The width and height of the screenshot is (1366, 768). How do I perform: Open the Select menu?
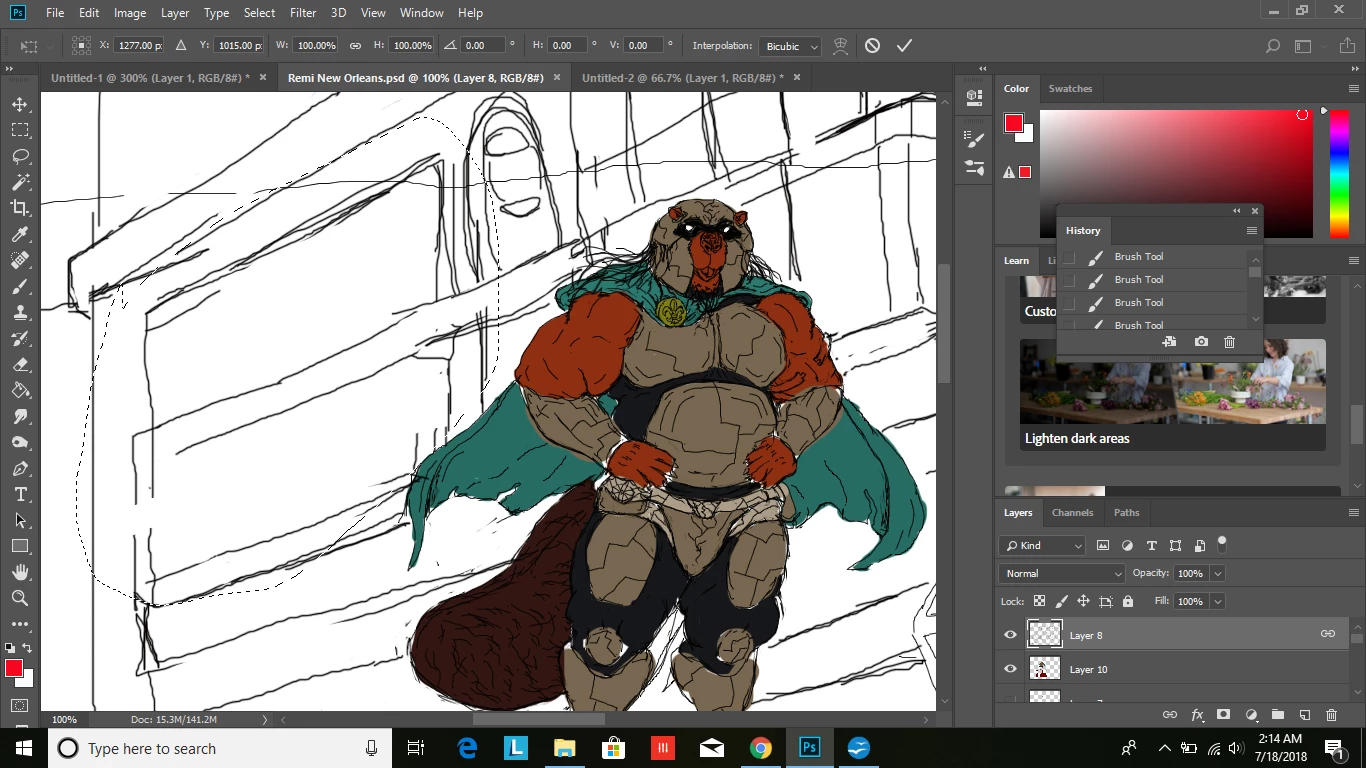pyautogui.click(x=259, y=13)
